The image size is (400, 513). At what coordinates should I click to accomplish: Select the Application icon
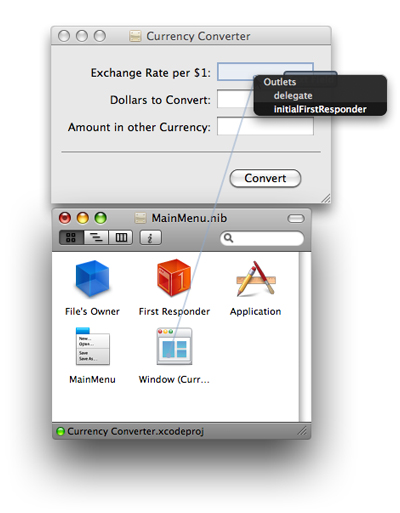pos(256,279)
